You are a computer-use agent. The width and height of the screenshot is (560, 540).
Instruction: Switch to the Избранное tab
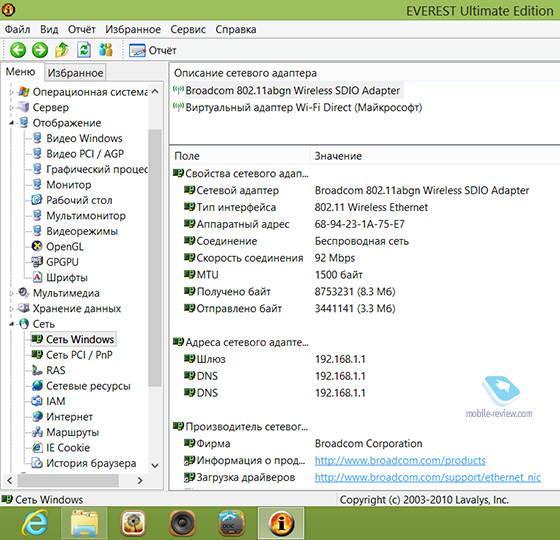tap(75, 72)
